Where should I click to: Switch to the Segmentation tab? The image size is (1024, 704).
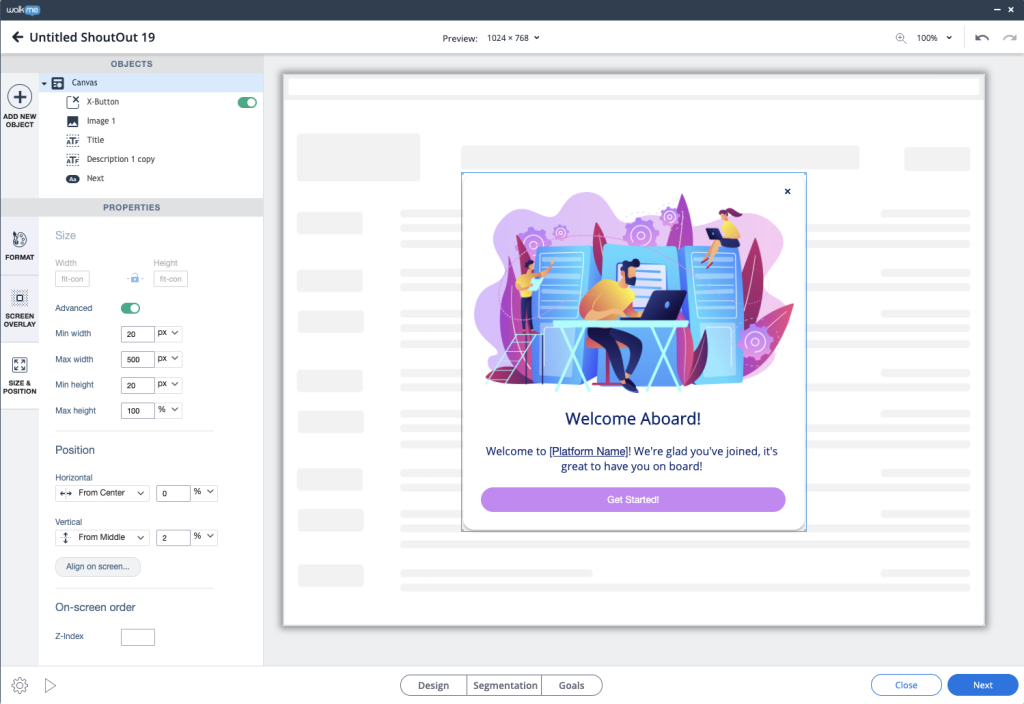click(505, 685)
